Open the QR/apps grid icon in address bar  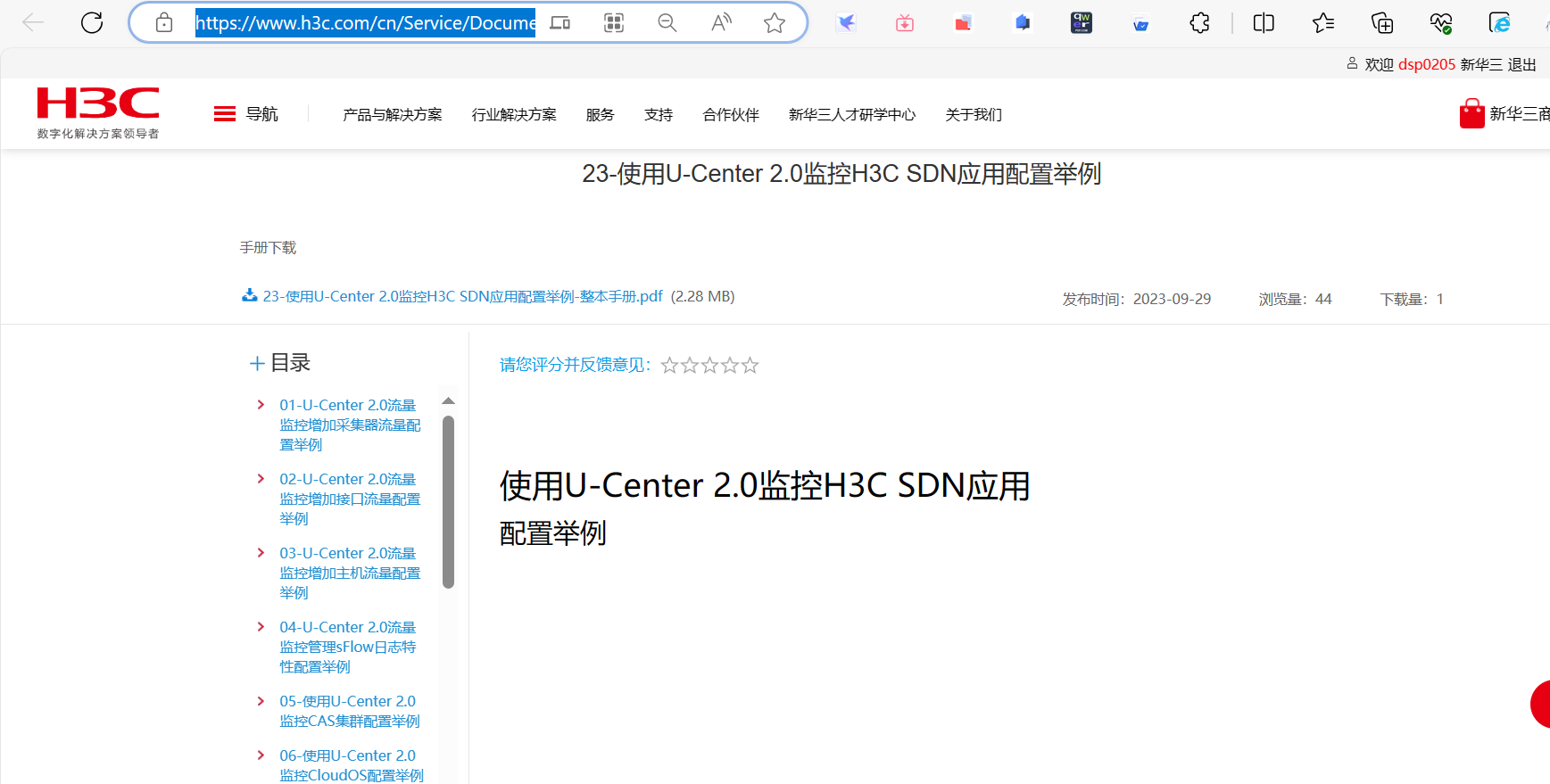(614, 22)
